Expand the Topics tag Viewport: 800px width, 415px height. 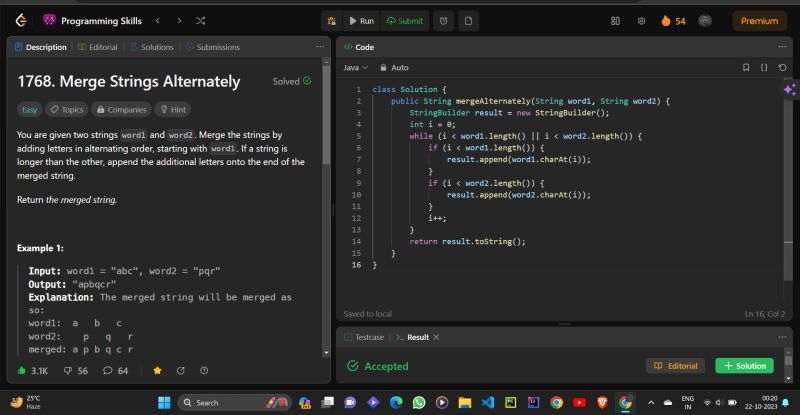pos(67,109)
